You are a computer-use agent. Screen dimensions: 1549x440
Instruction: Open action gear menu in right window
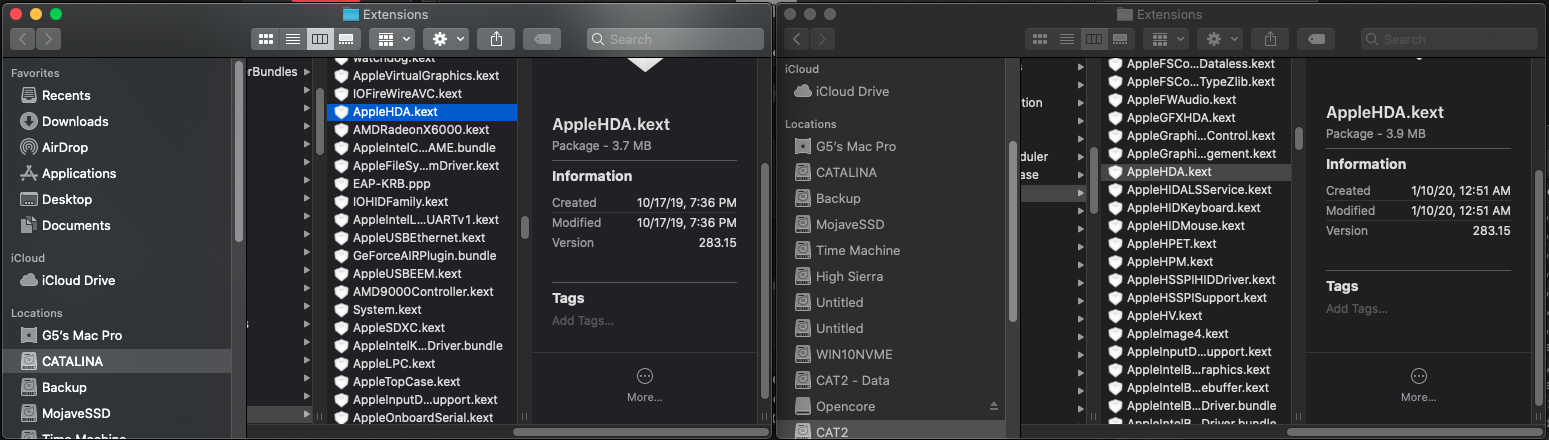(x=1219, y=39)
